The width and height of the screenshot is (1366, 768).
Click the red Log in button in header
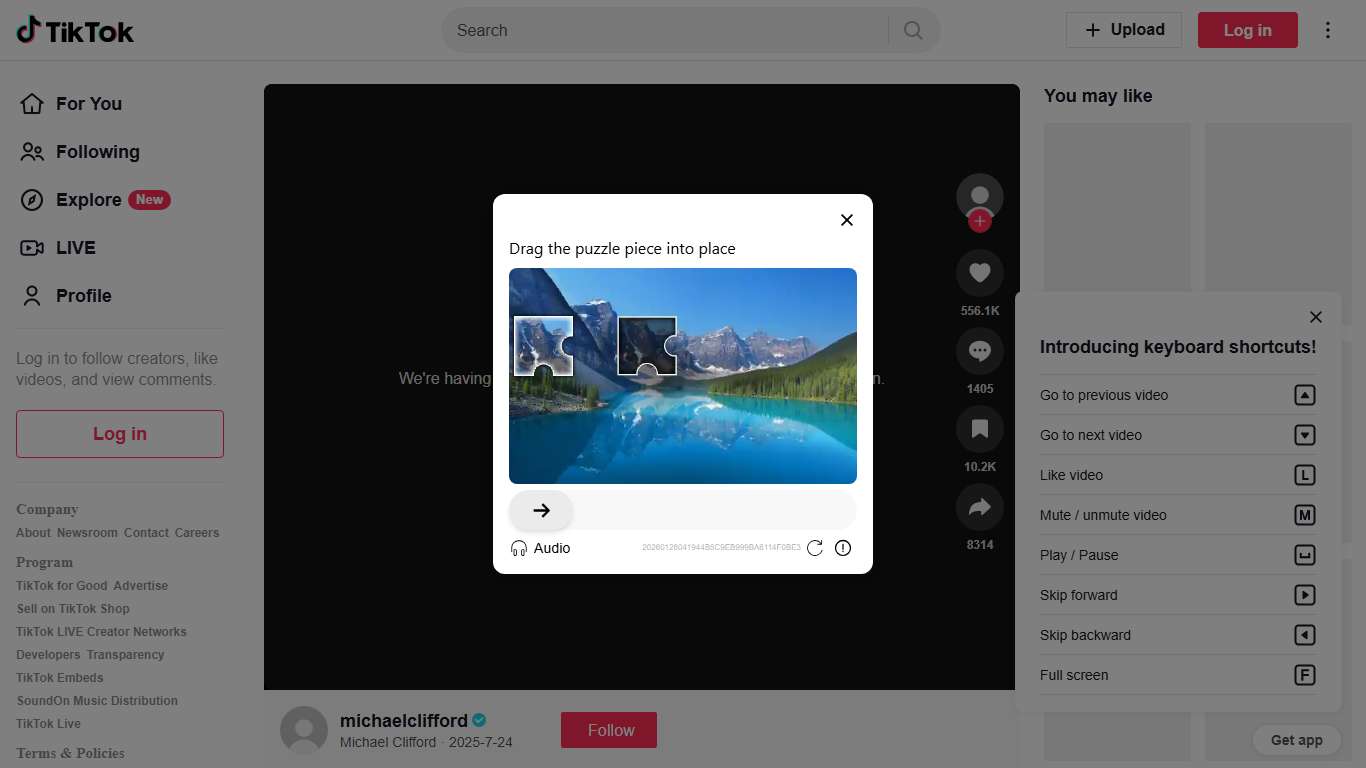click(1247, 30)
